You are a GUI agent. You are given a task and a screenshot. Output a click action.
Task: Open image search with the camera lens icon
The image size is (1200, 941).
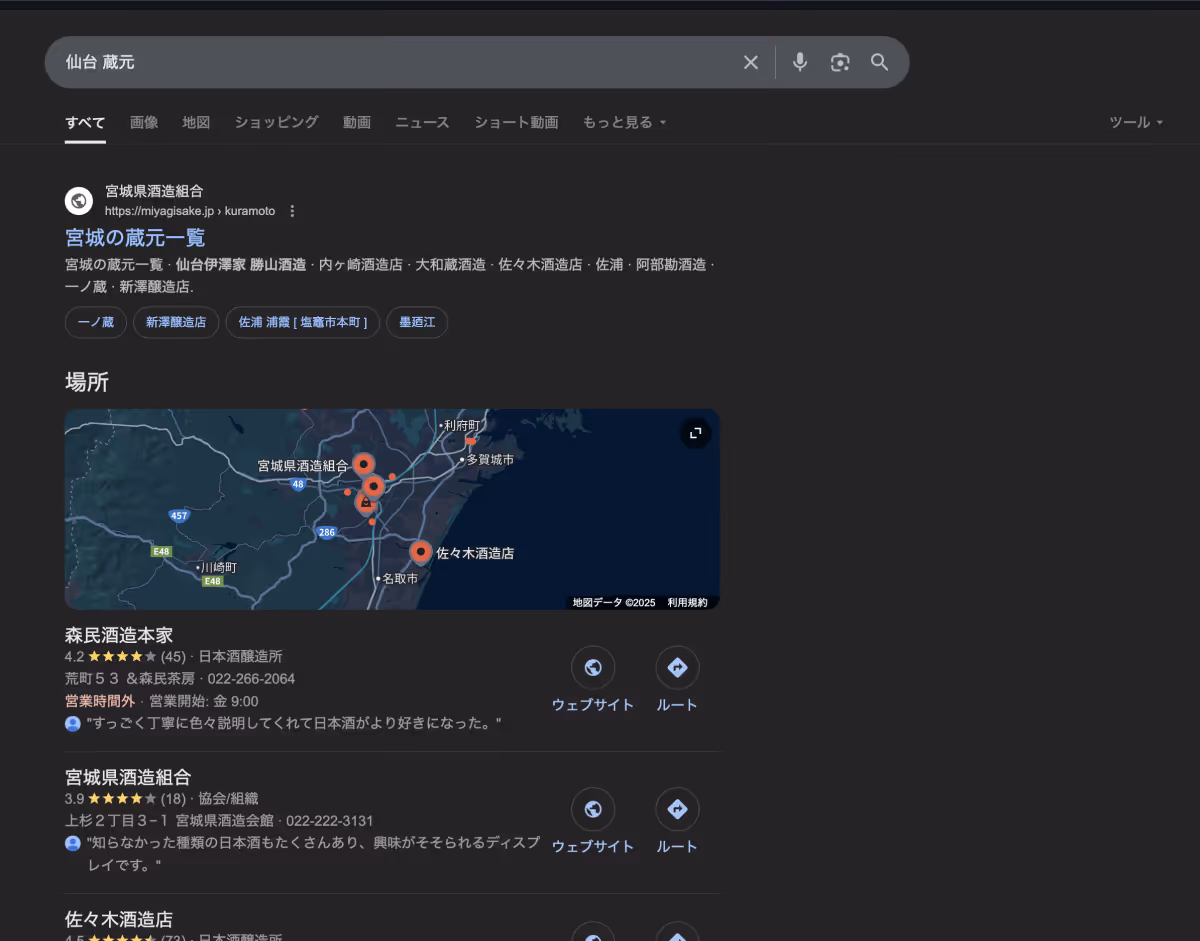point(840,62)
